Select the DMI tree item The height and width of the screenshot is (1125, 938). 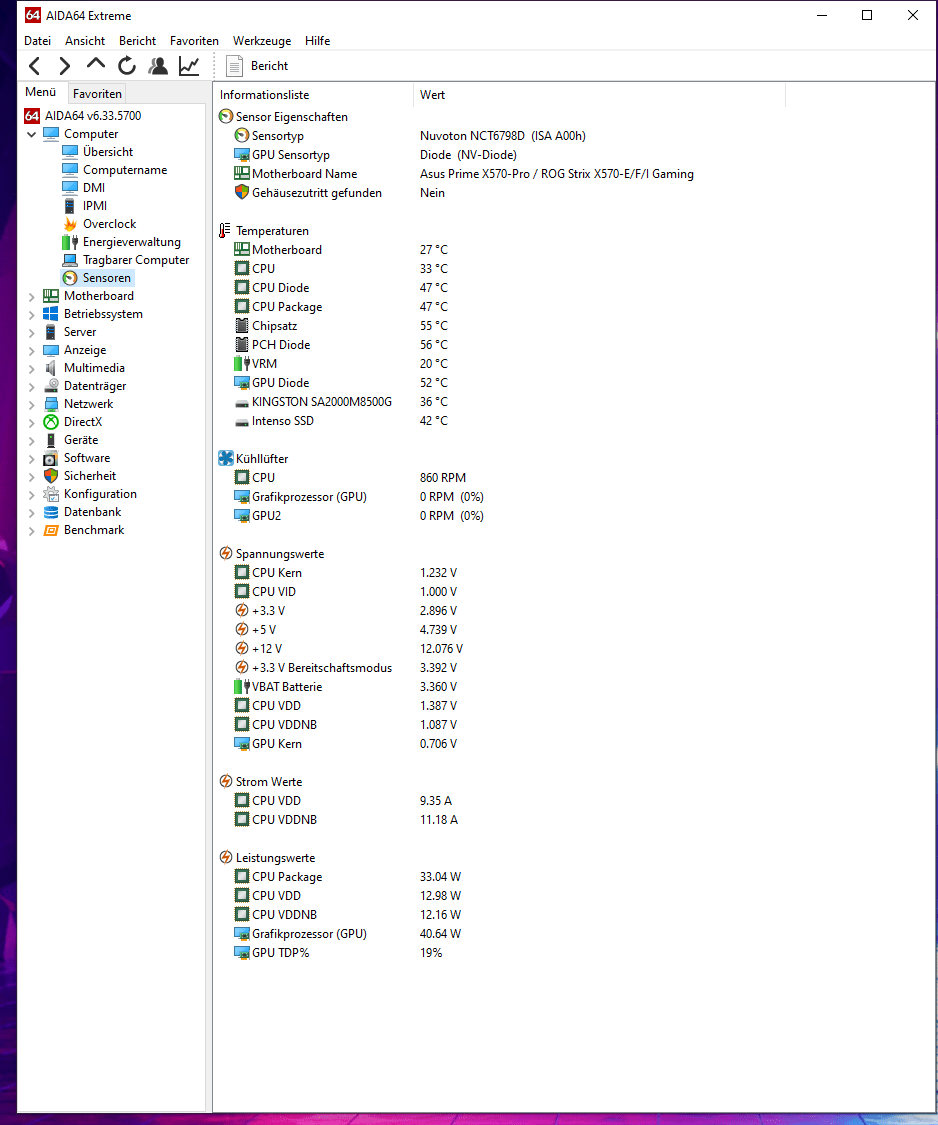(x=93, y=187)
